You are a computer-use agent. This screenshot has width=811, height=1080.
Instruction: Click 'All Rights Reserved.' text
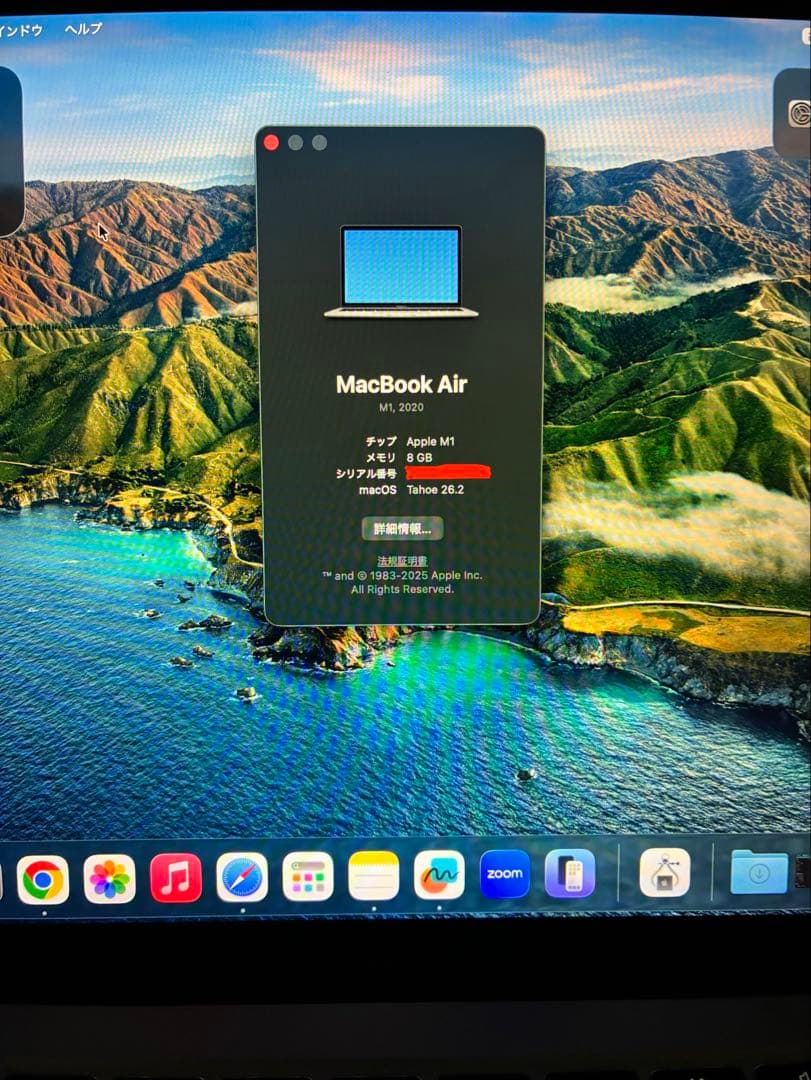coord(402,590)
